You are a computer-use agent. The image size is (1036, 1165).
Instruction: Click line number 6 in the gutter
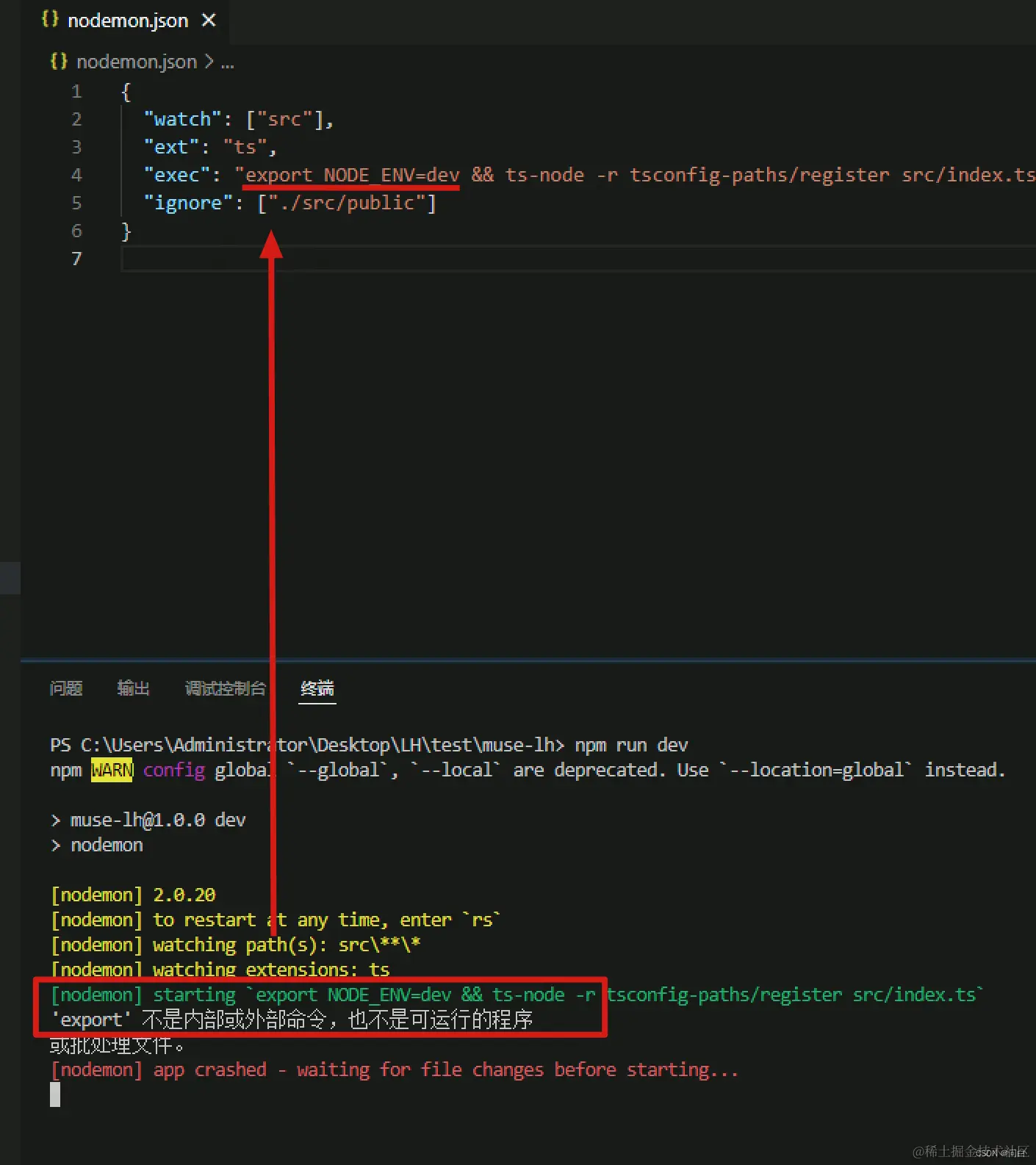point(76,231)
